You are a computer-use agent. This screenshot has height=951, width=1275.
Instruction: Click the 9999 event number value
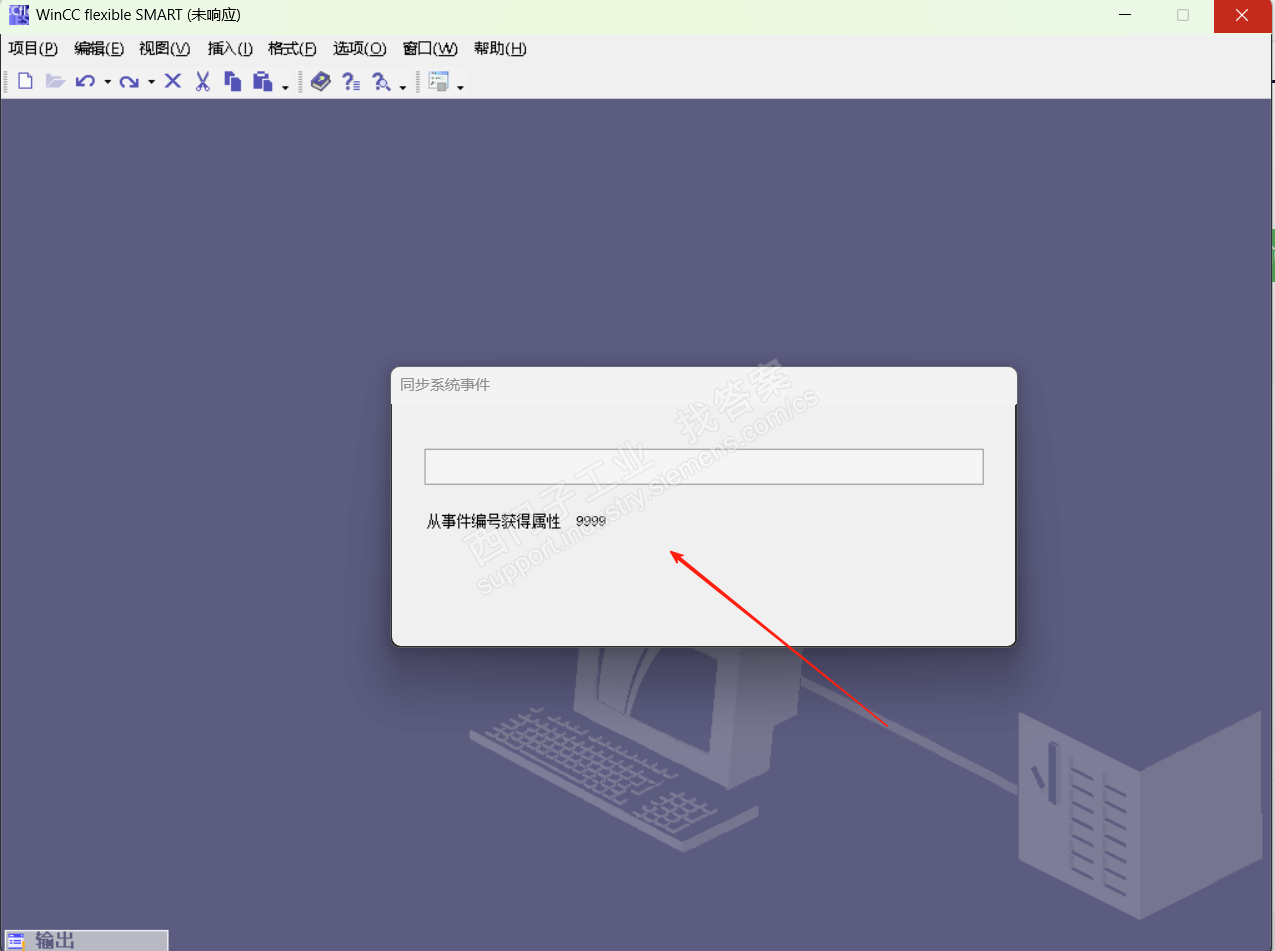(591, 521)
